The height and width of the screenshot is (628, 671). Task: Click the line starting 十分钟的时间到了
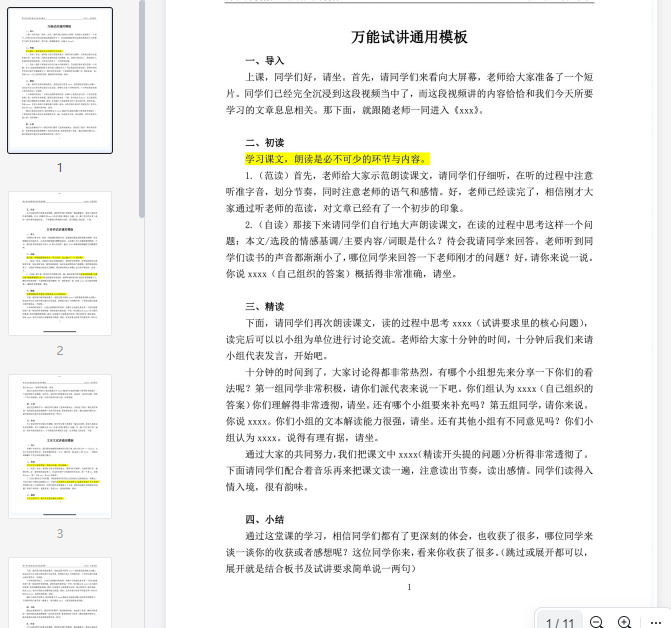tap(419, 372)
